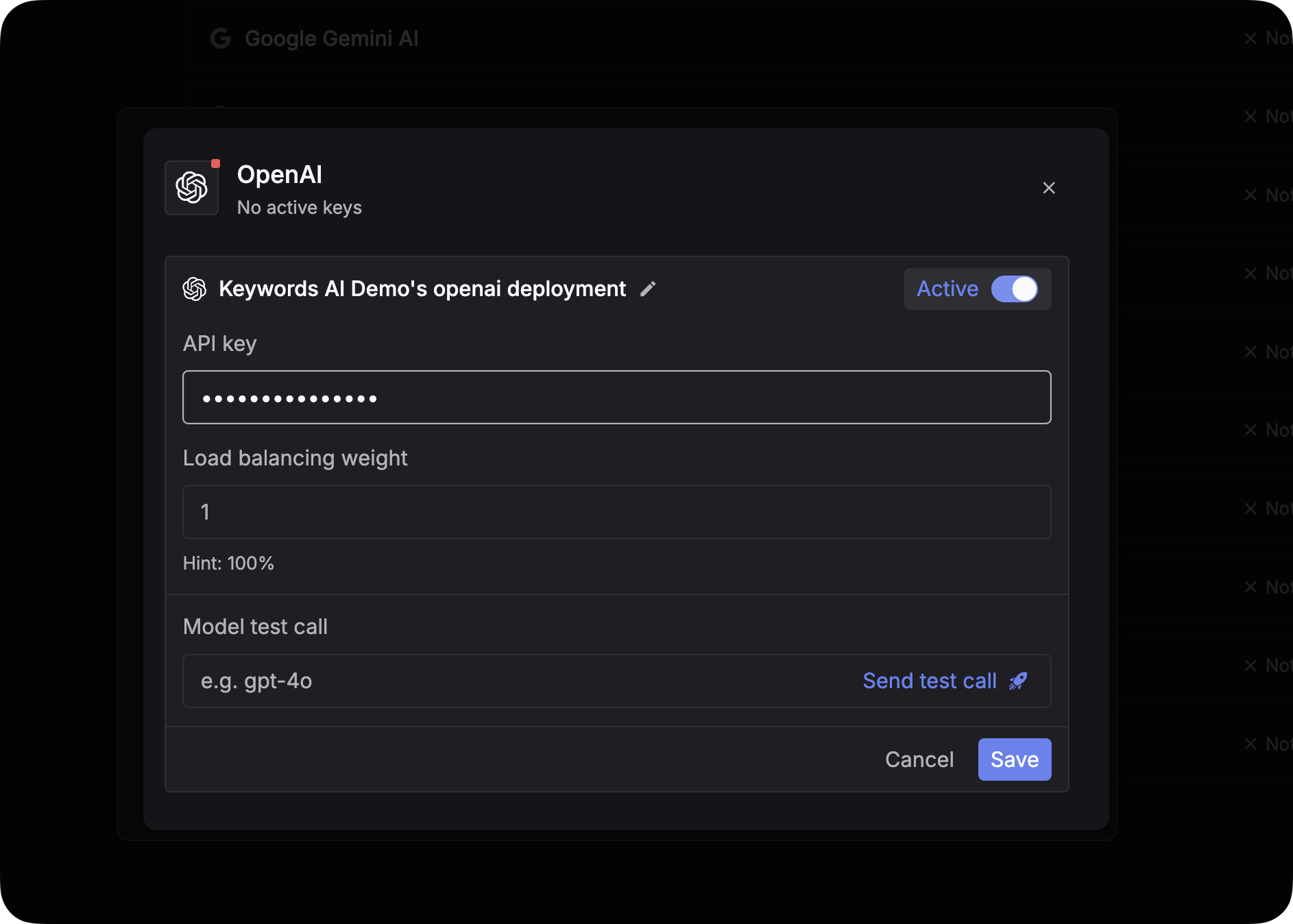
Task: Click the 'Model test call' label
Action: [x=255, y=627]
